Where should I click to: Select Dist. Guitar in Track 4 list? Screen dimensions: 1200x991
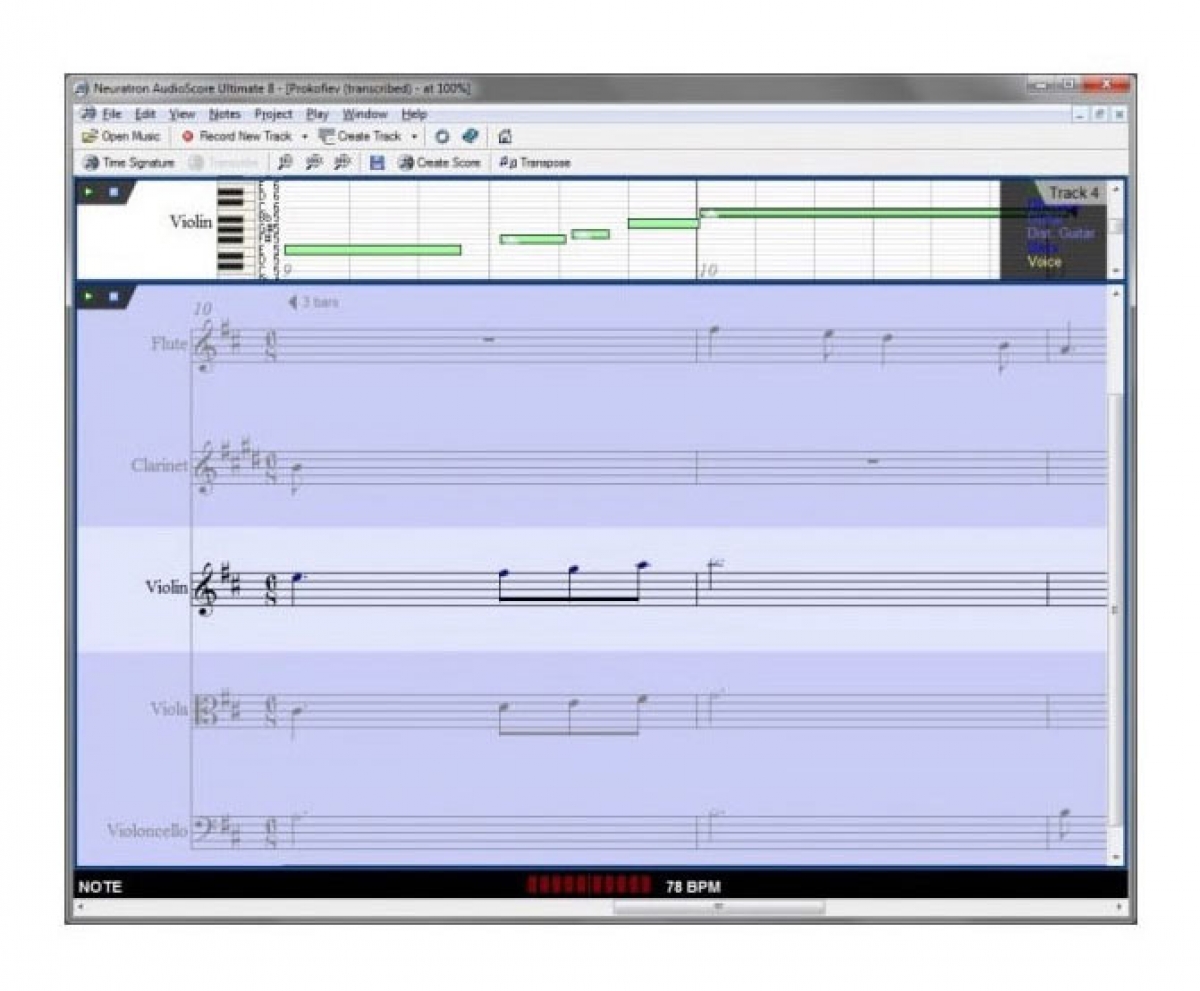pos(1060,233)
